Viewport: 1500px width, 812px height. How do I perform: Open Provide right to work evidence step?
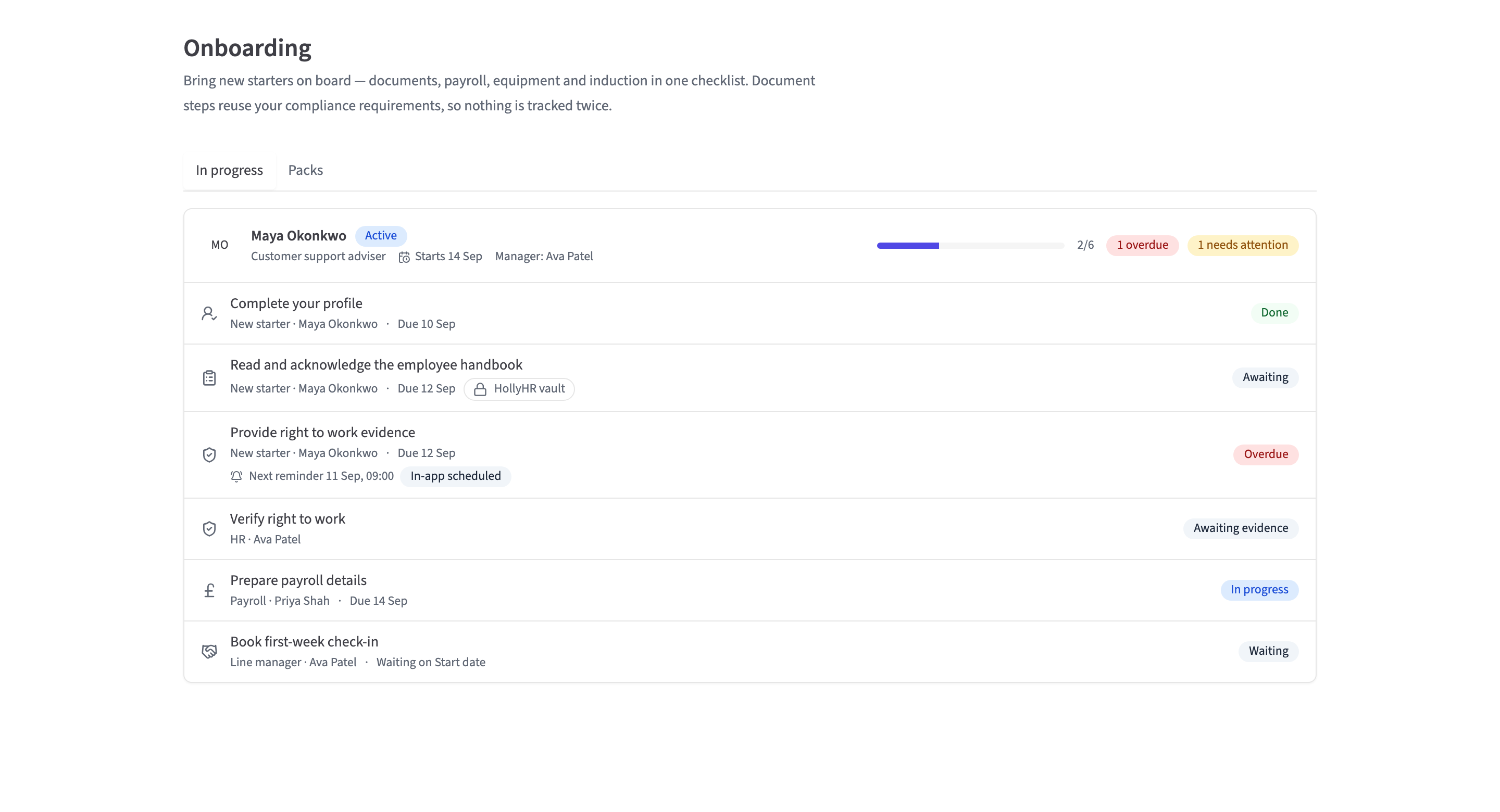750,454
